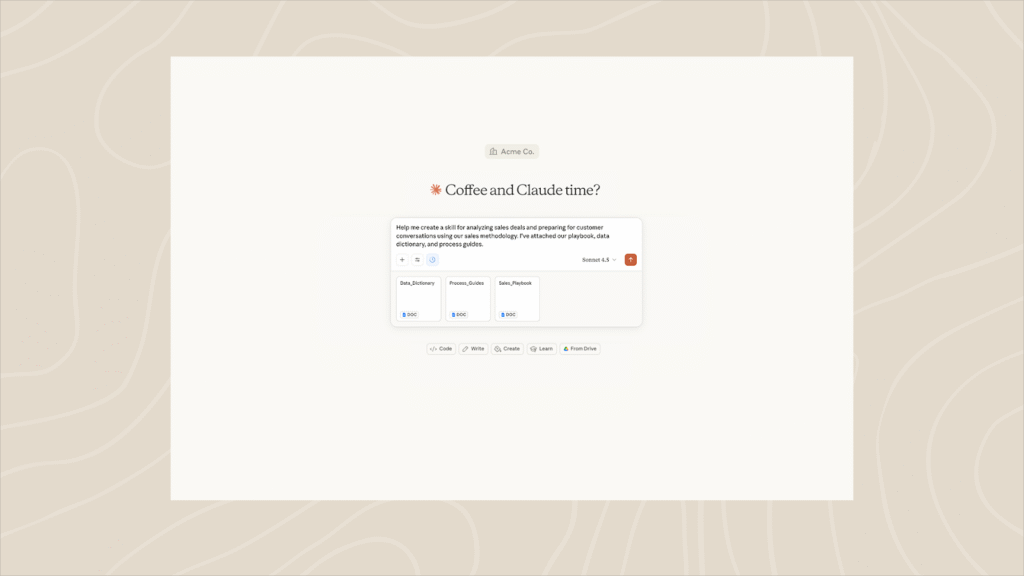This screenshot has width=1024, height=576.
Task: Click the DOC badge on Sales_Playbook
Action: pyautogui.click(x=508, y=314)
